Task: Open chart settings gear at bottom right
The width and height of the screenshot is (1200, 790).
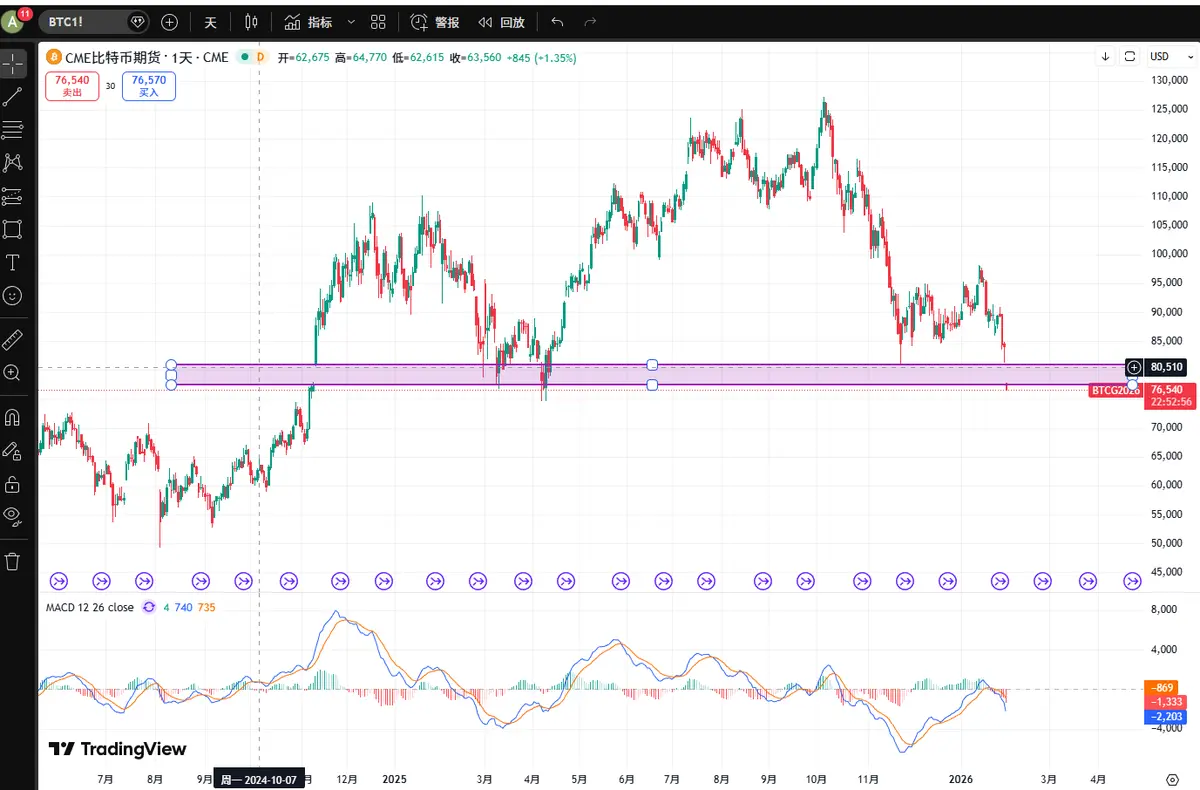Action: tap(1172, 779)
